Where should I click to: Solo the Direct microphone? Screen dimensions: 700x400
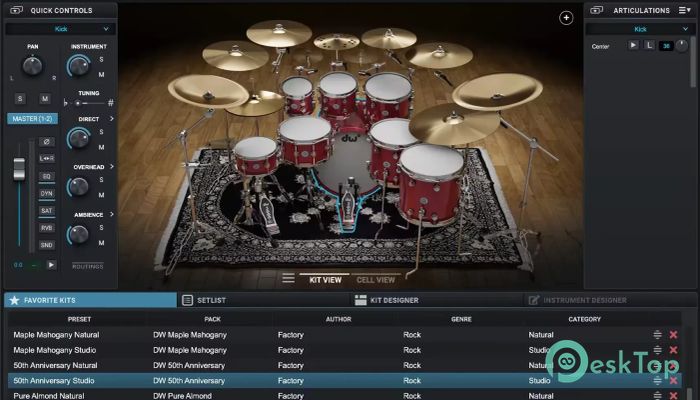pos(101,132)
